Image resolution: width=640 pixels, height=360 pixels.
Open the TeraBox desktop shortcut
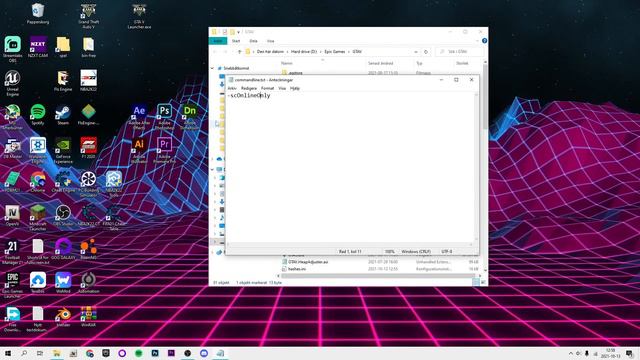[x=38, y=283]
